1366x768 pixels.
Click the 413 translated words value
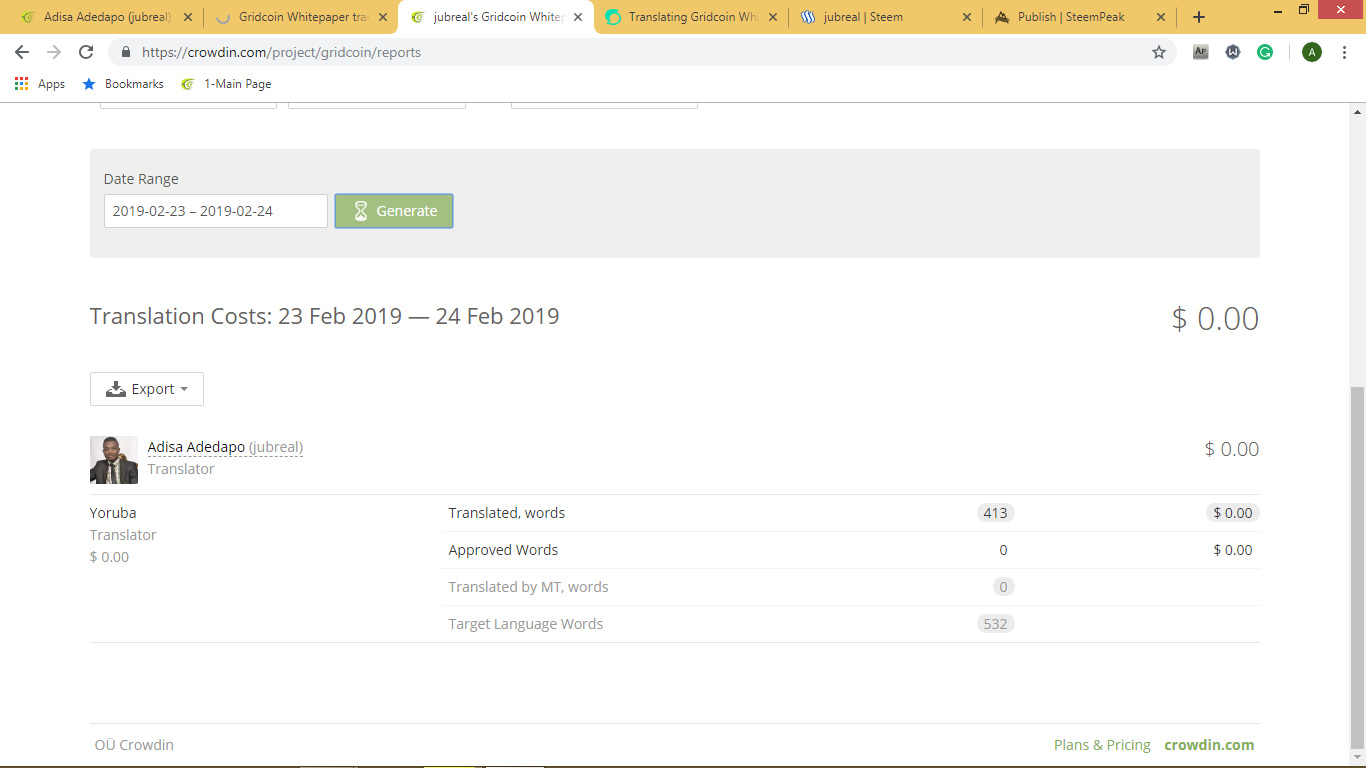(995, 513)
